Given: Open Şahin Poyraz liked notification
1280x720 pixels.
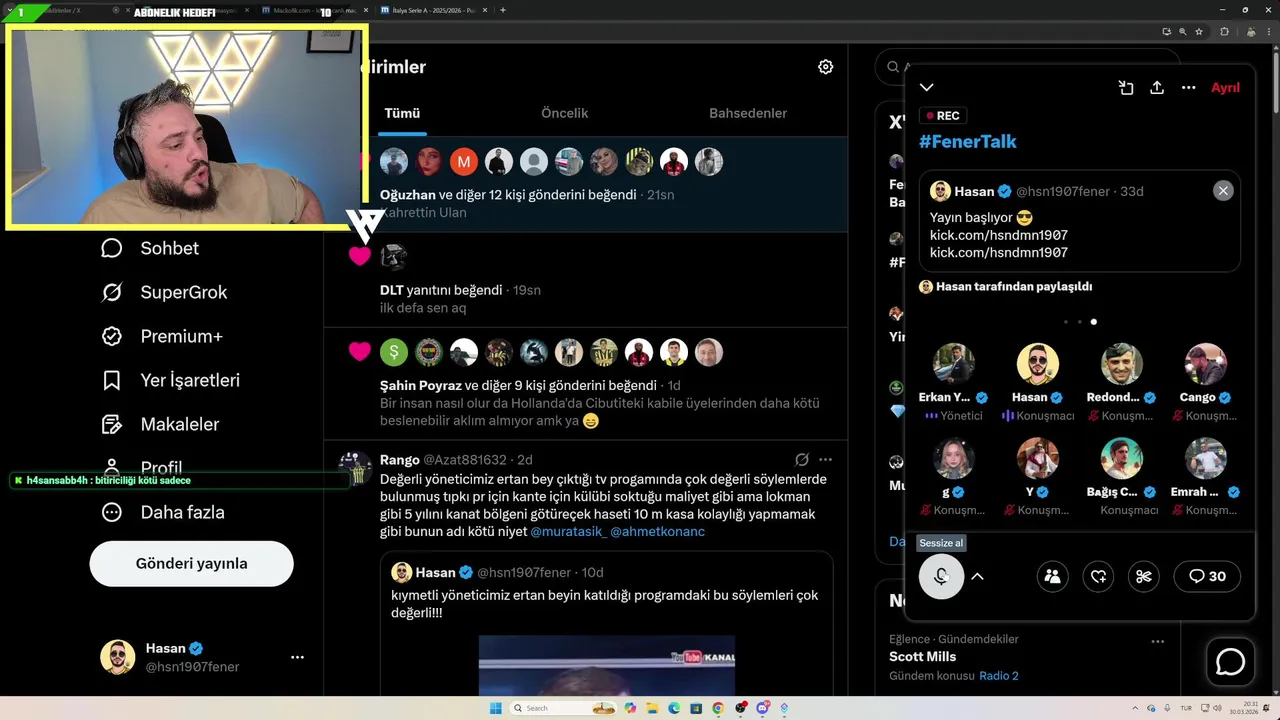Looking at the screenshot, I should click(x=586, y=384).
